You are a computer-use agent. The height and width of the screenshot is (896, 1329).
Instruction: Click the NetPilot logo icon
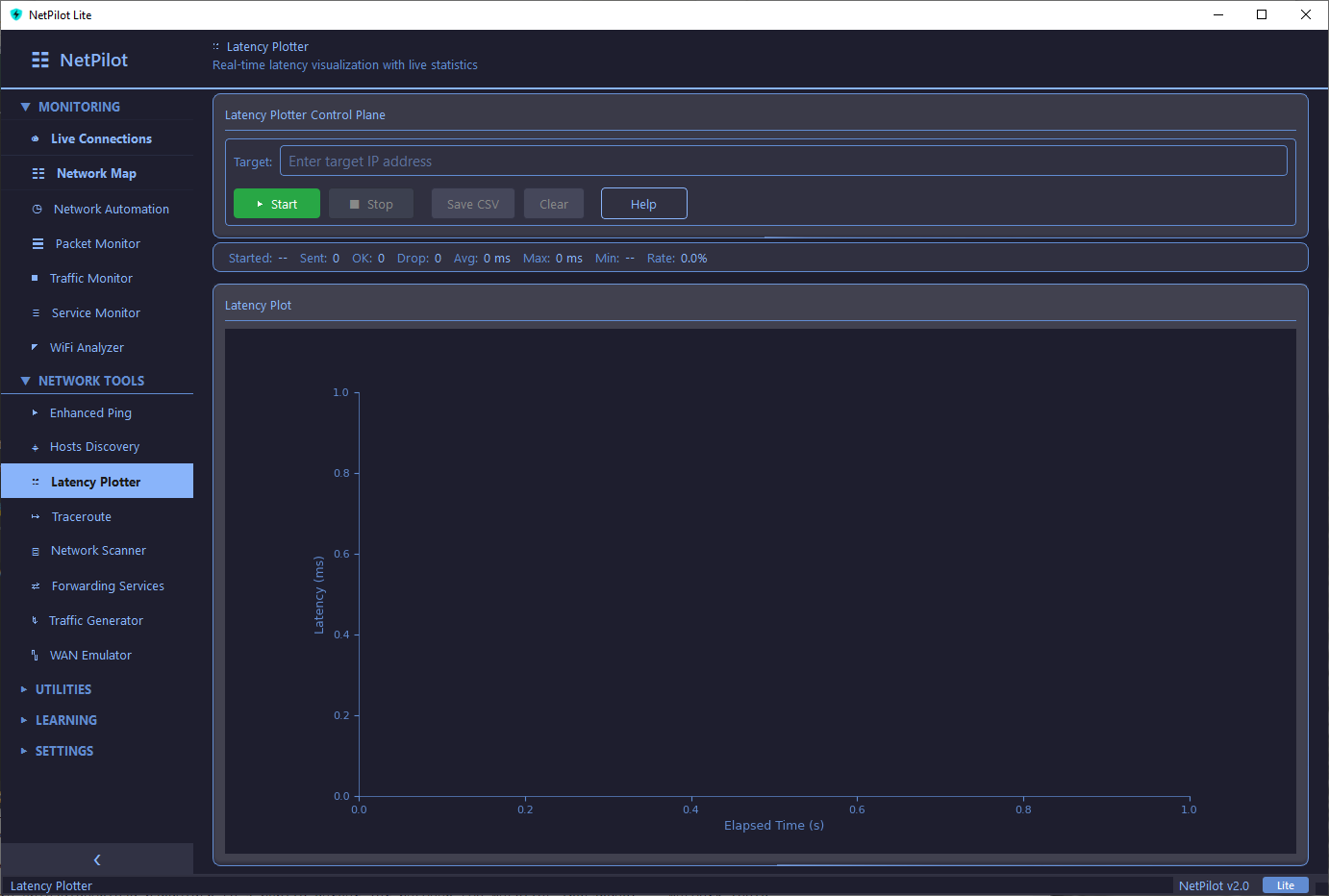[x=39, y=59]
